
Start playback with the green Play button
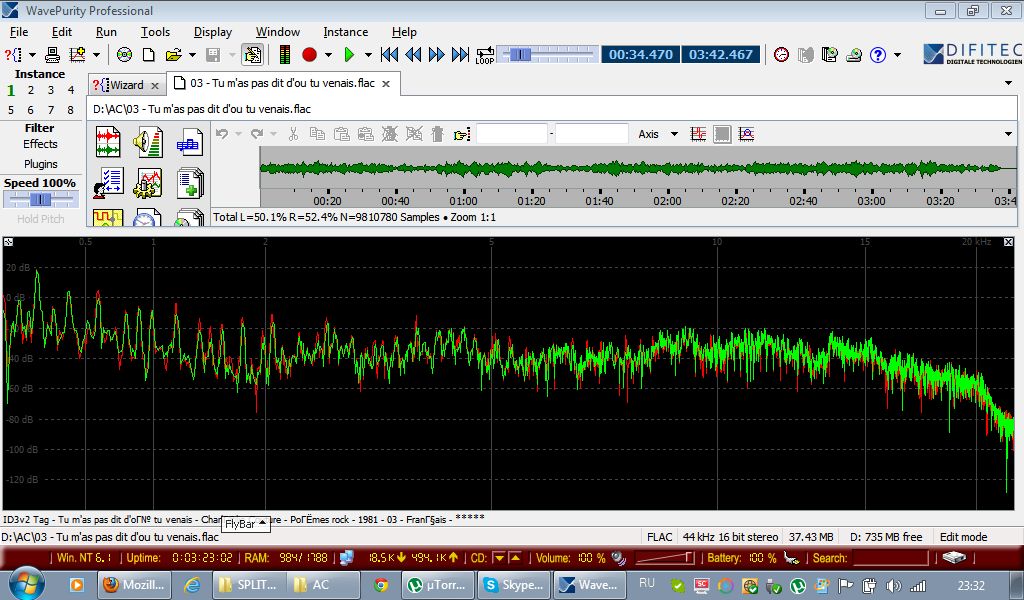pos(349,55)
